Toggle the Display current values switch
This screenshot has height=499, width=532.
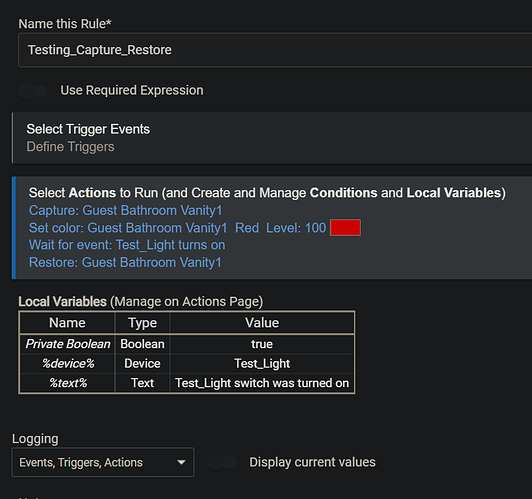click(222, 462)
